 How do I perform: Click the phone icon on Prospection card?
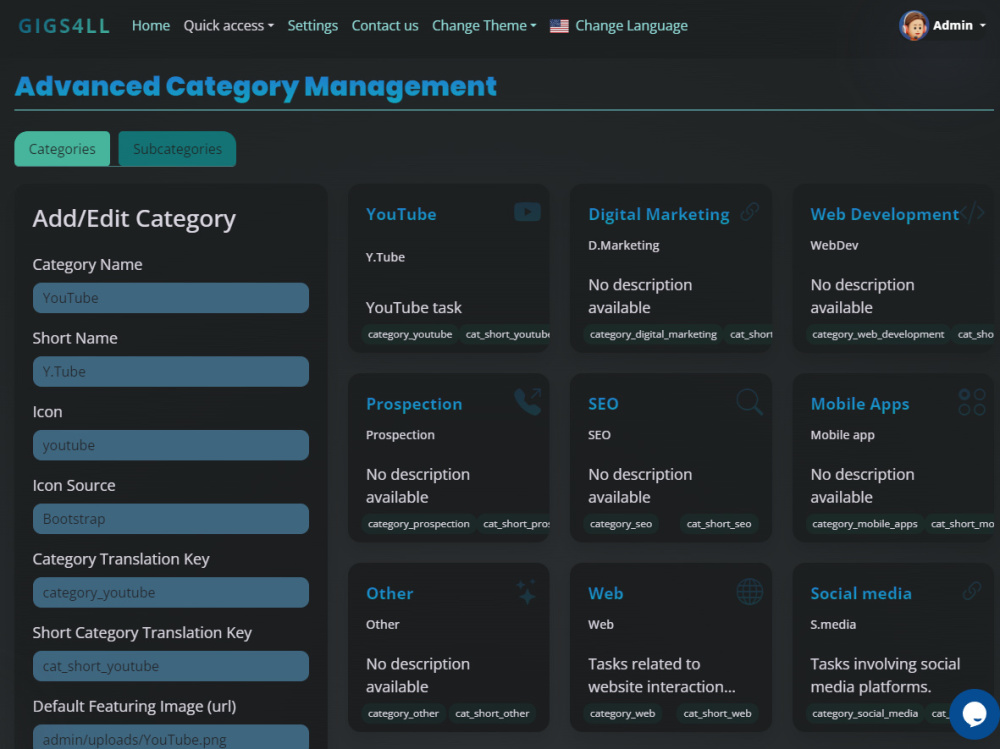pos(527,402)
